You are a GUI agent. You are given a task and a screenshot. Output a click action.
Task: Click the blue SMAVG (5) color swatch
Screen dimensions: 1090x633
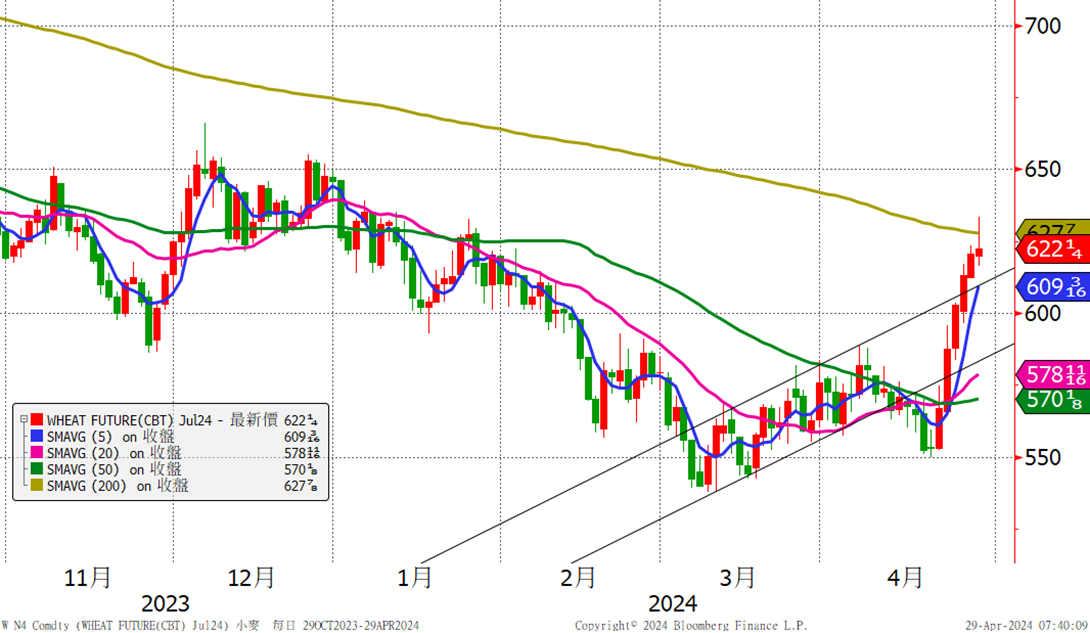pyautogui.click(x=37, y=436)
